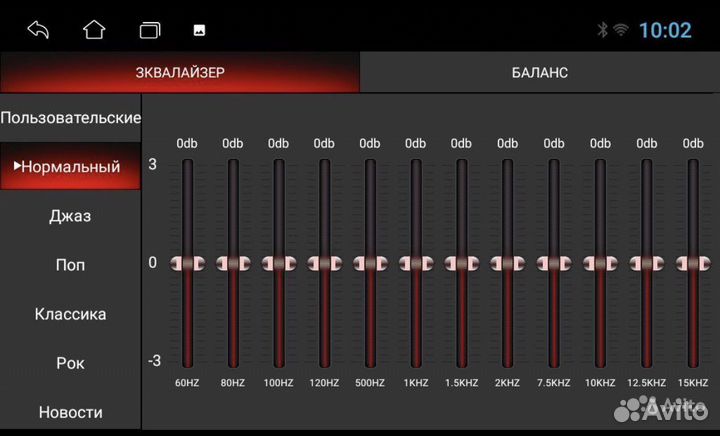The height and width of the screenshot is (436, 720).
Task: Select the Классика preset
Action: (x=70, y=314)
